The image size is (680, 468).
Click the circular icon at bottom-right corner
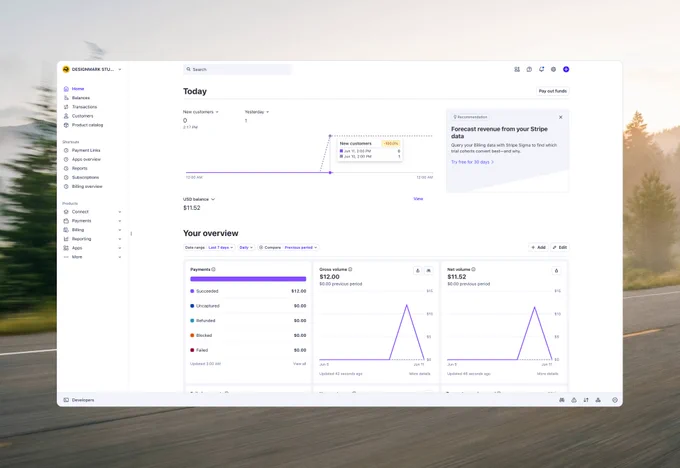615,400
